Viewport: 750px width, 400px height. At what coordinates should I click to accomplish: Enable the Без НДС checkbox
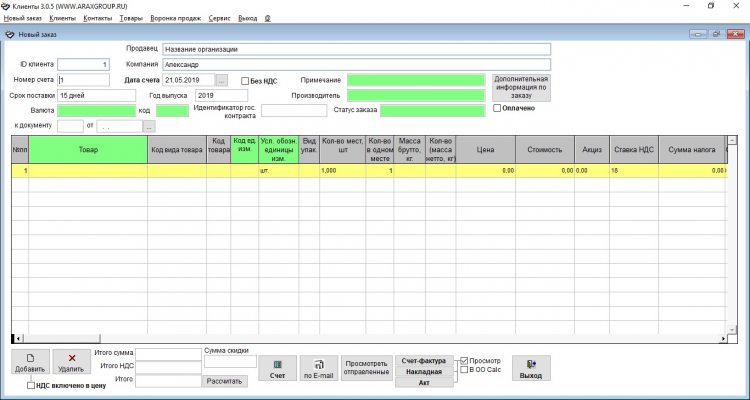point(246,80)
